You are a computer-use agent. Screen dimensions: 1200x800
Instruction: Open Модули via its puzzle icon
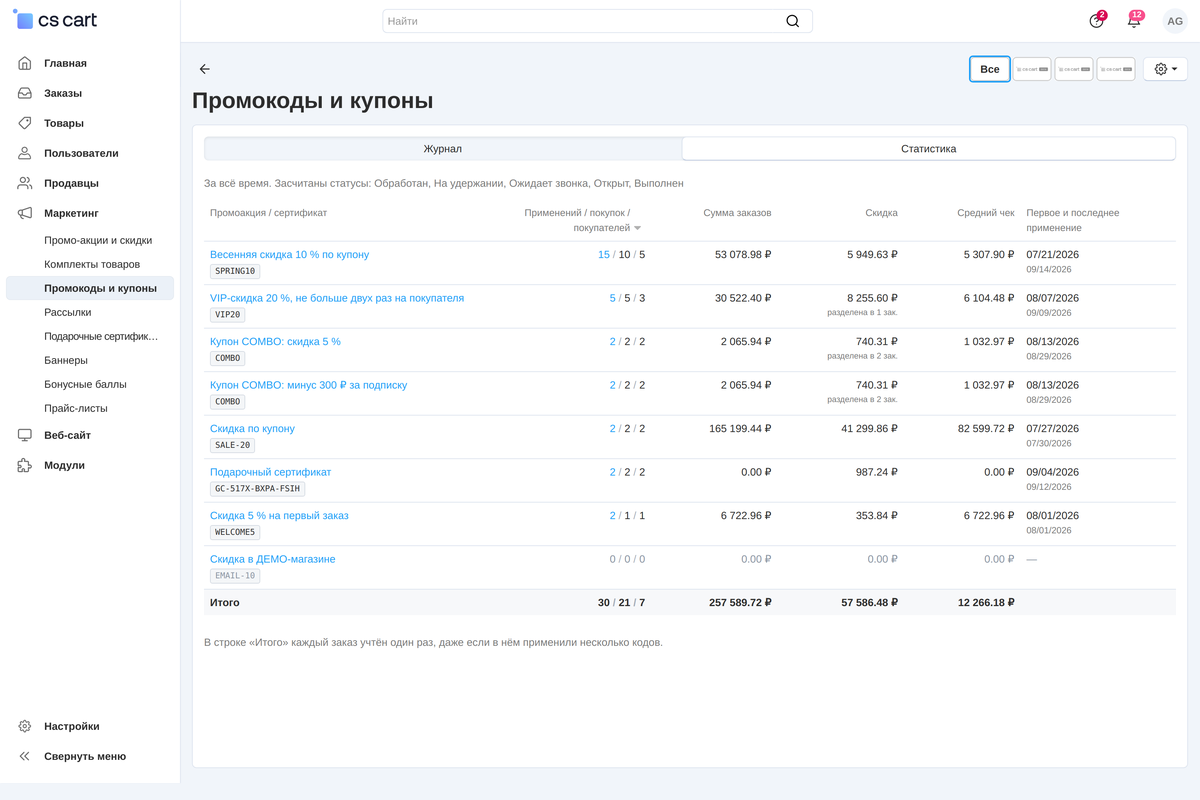pos(25,465)
